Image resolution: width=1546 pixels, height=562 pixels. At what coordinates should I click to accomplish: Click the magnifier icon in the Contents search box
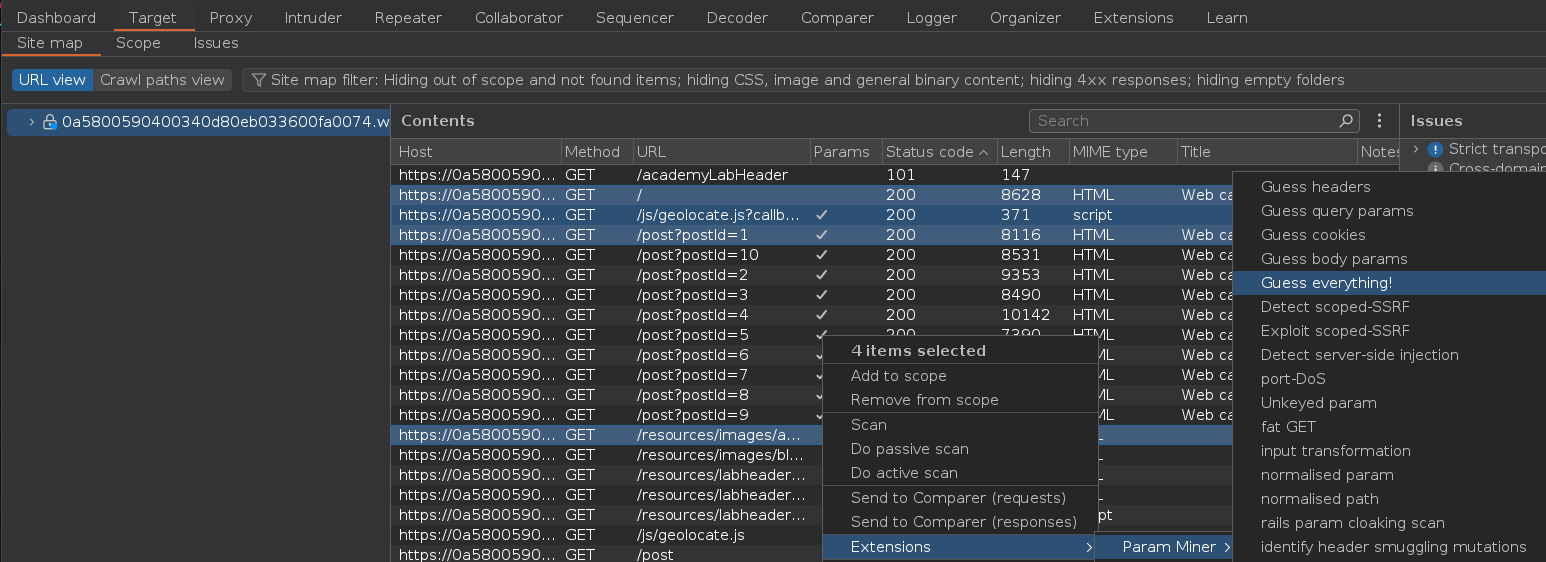[x=1346, y=121]
